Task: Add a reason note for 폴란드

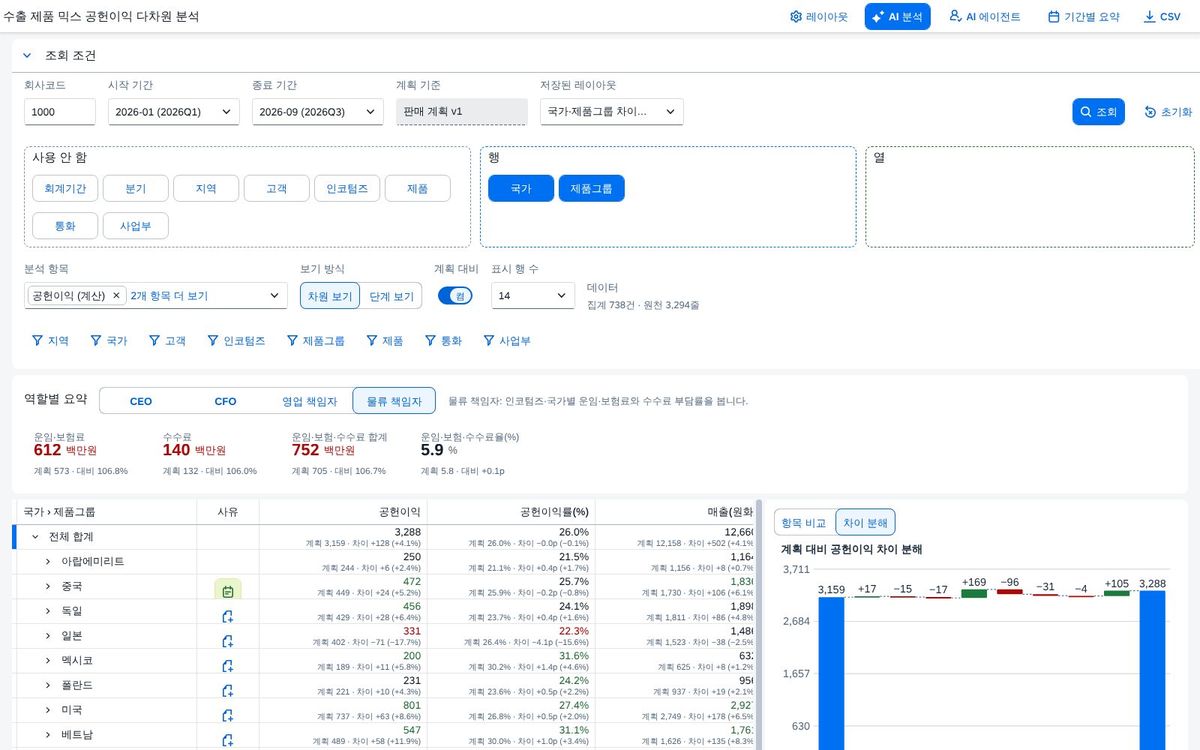Action: (x=228, y=691)
